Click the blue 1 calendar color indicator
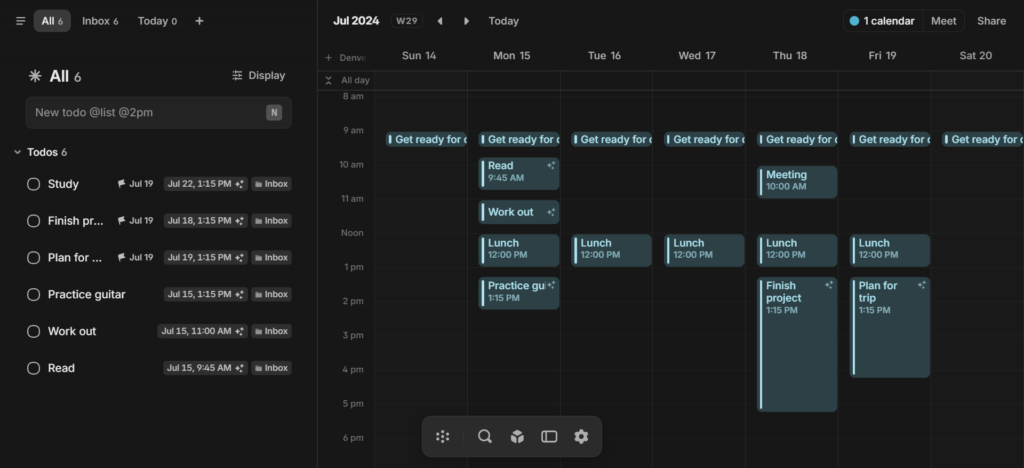The width and height of the screenshot is (1024, 468). coord(854,21)
